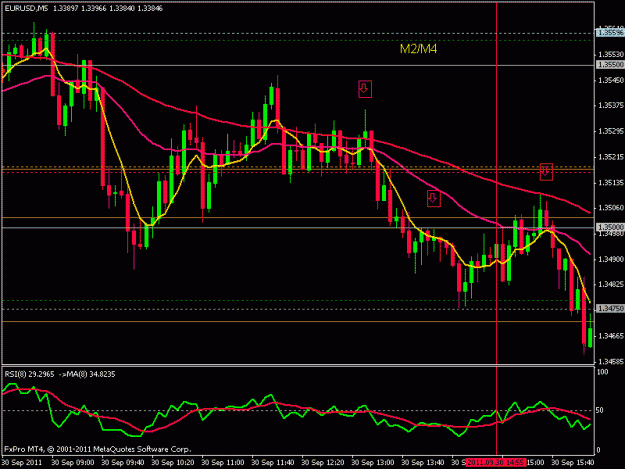625x469 pixels.
Task: Click the highlighted 1.35596 price tag
Action: click(610, 33)
